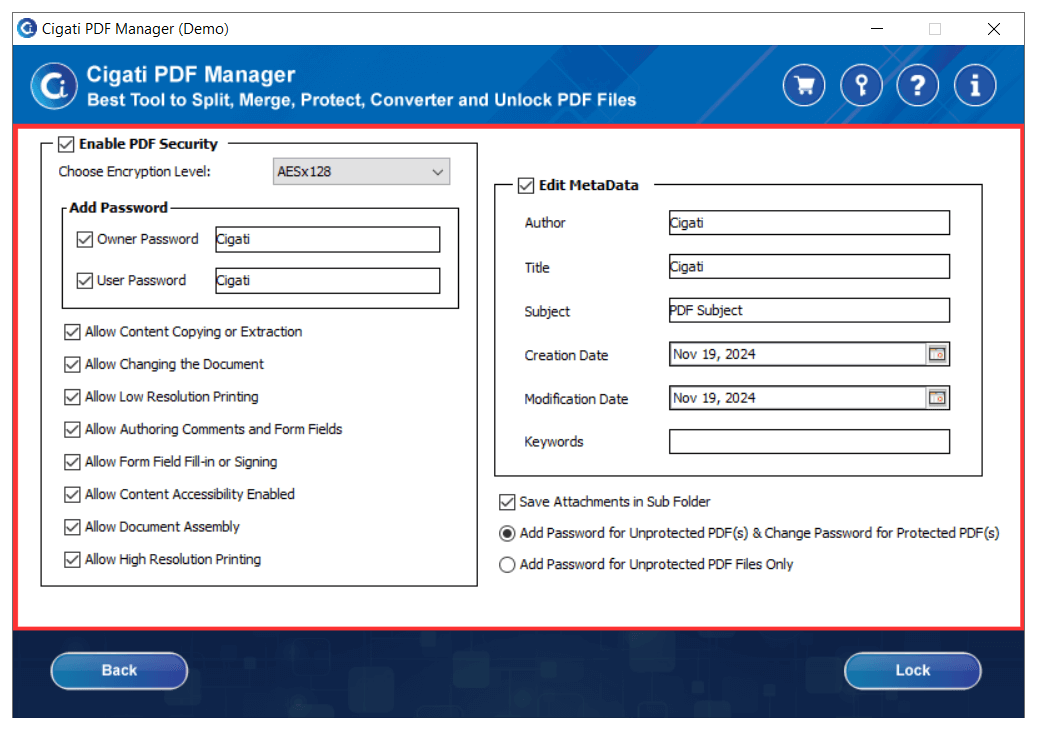Image resolution: width=1040 pixels, height=732 pixels.
Task: Open calendar picker for Creation Date
Action: 937,354
